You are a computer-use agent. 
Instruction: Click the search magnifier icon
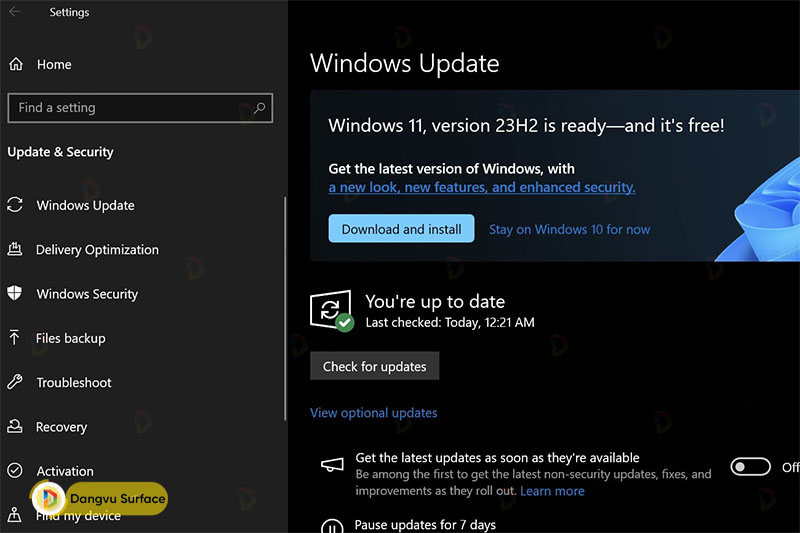pyautogui.click(x=260, y=108)
